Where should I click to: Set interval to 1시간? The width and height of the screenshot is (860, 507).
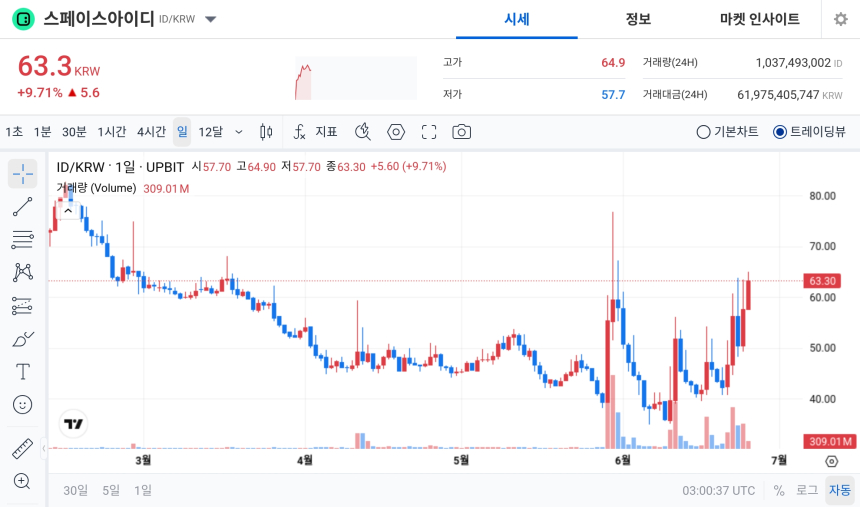(x=112, y=132)
